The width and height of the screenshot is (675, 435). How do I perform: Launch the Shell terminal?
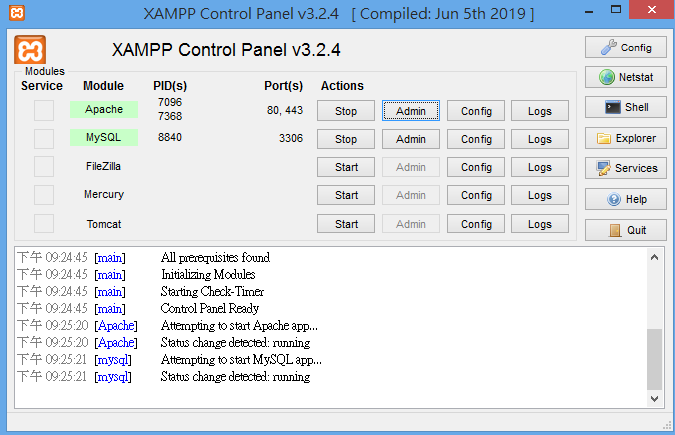625,107
